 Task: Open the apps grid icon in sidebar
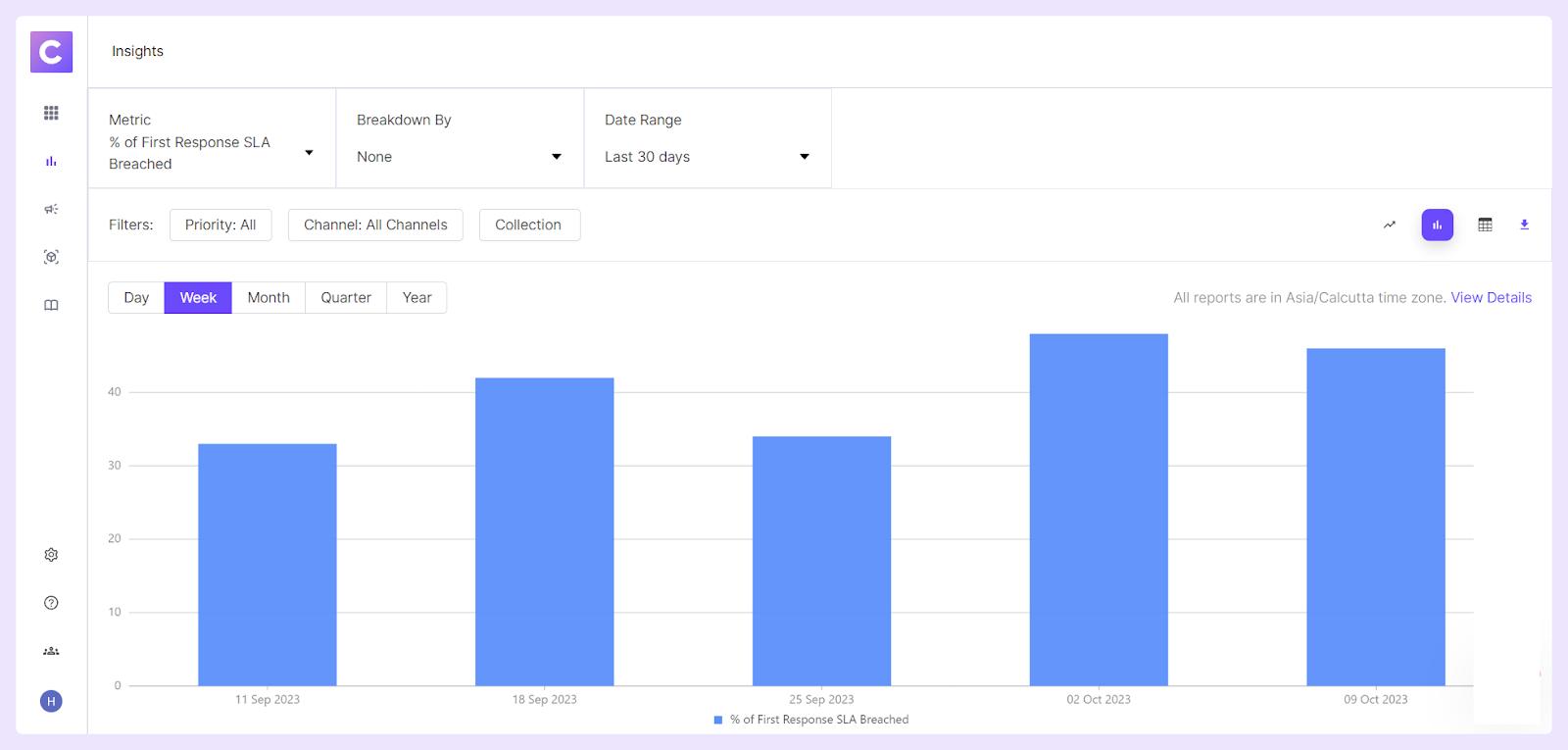(51, 113)
